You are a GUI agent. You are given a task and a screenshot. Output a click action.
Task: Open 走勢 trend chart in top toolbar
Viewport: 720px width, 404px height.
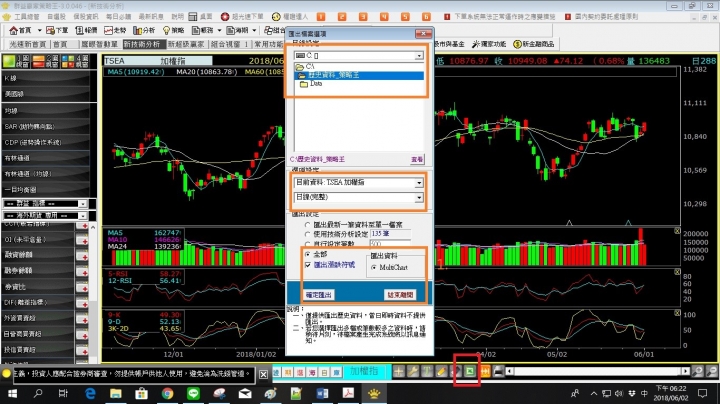coord(115,30)
